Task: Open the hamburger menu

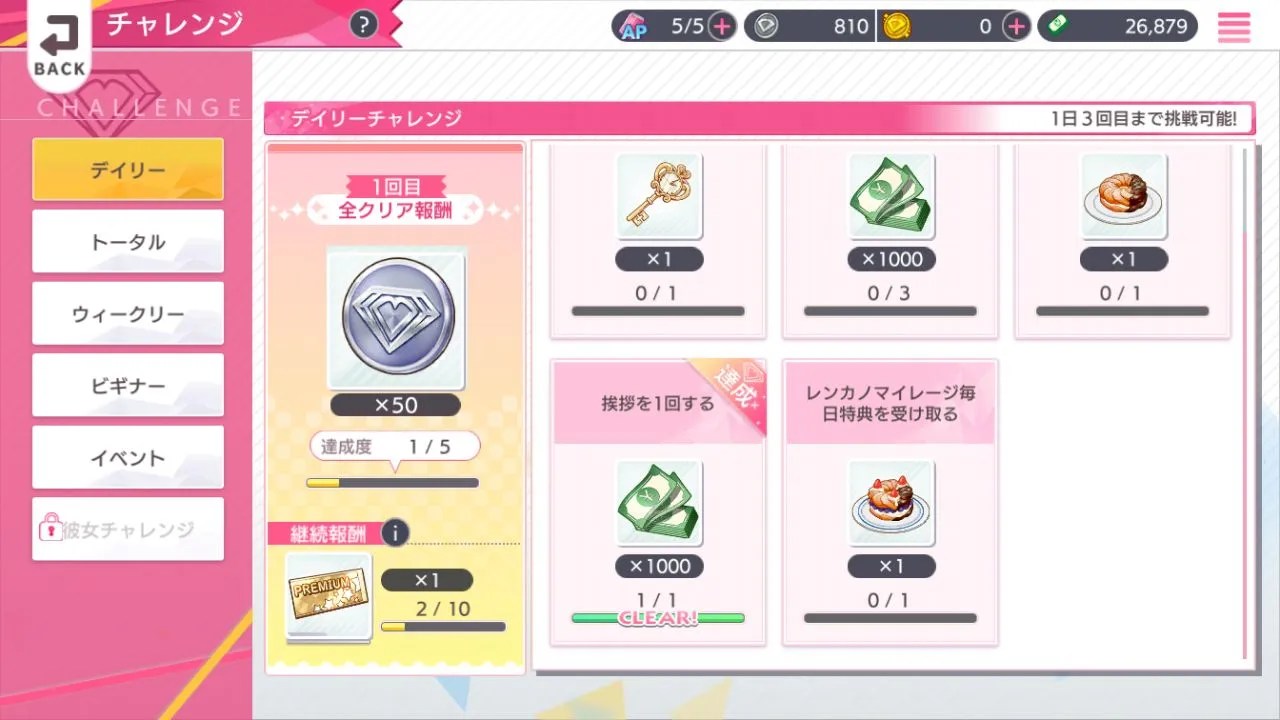Action: tap(1234, 27)
